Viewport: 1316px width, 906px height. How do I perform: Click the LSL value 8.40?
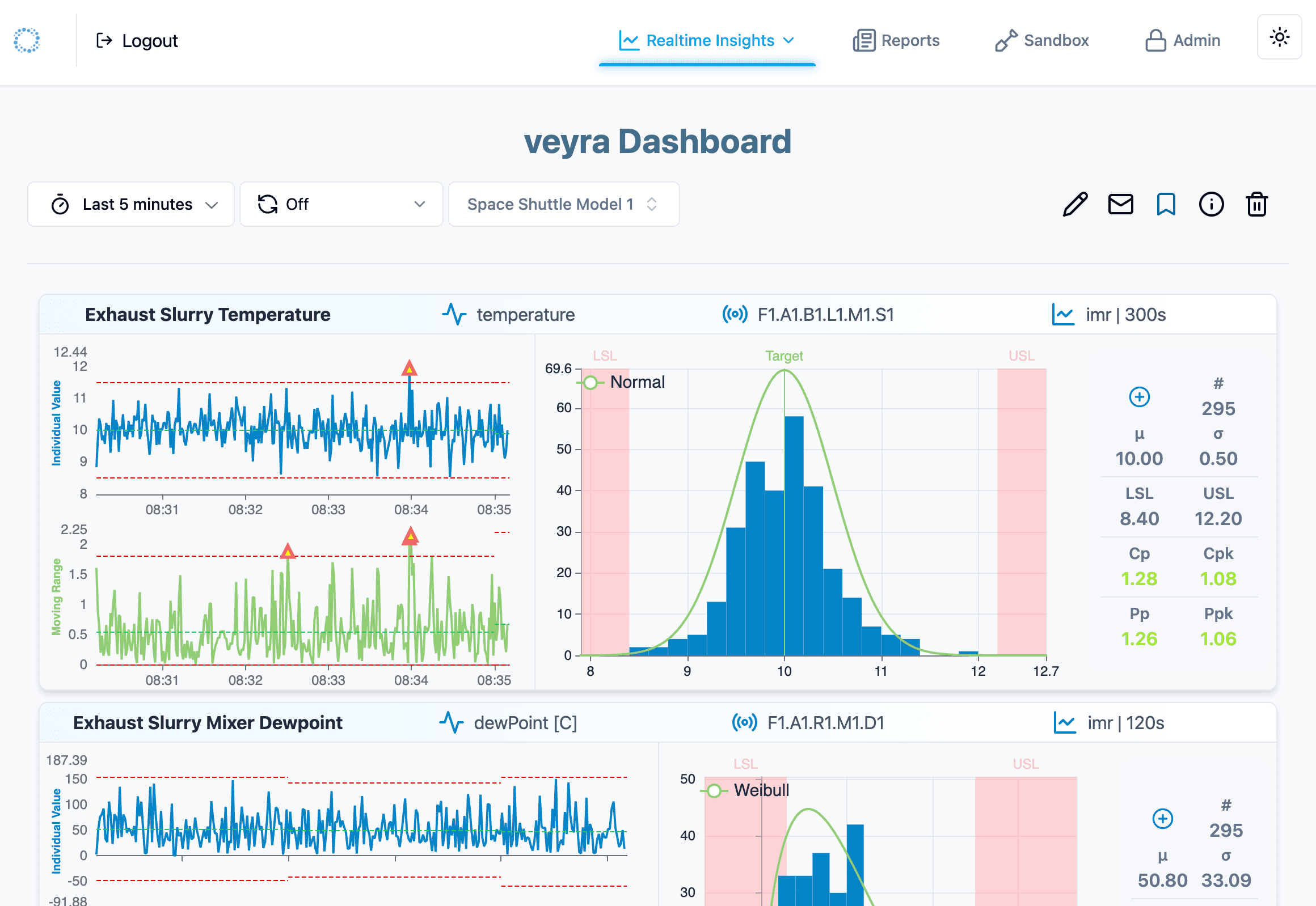coord(1140,519)
